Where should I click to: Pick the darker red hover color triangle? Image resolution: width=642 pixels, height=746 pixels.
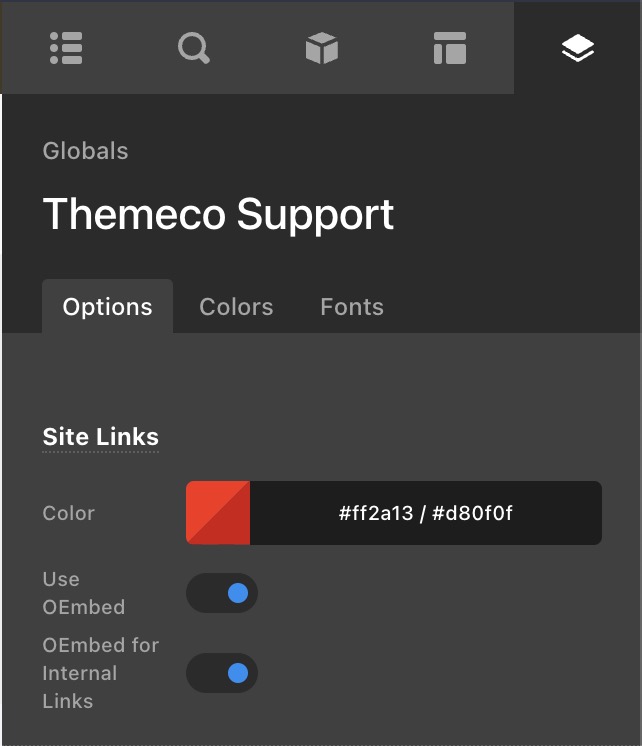click(234, 529)
